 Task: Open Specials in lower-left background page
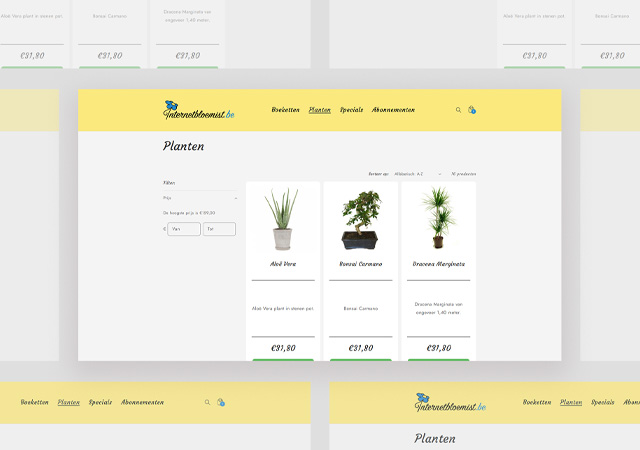tap(100, 402)
